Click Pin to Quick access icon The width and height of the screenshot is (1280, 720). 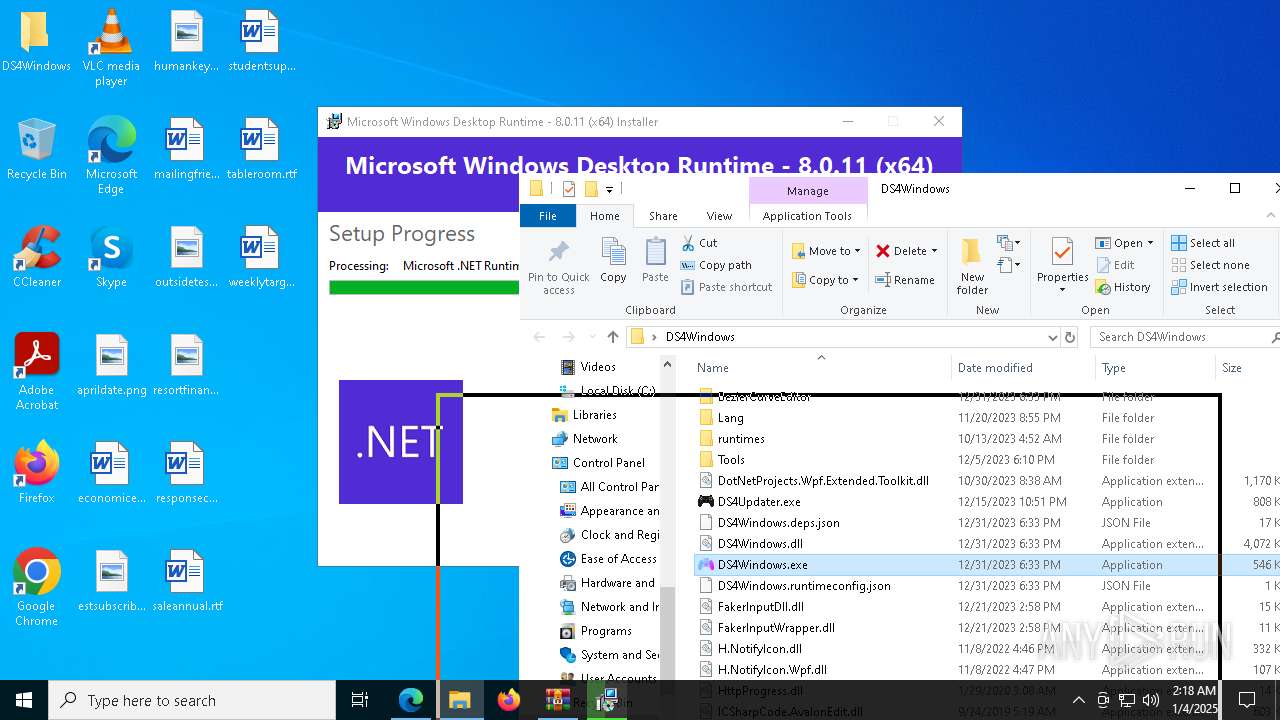[559, 267]
